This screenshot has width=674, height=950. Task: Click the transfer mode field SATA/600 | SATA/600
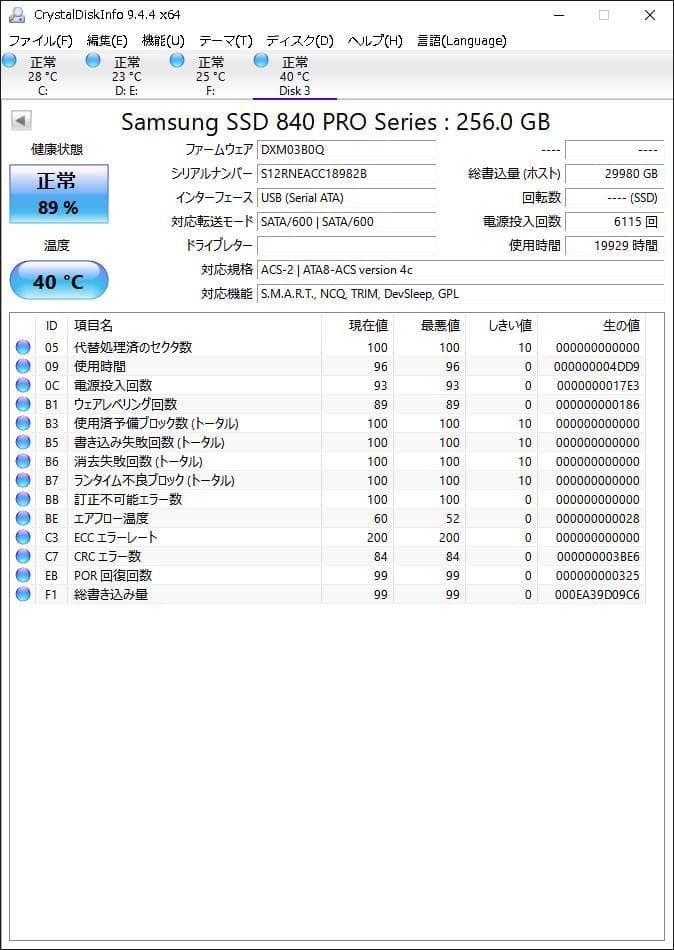click(347, 222)
